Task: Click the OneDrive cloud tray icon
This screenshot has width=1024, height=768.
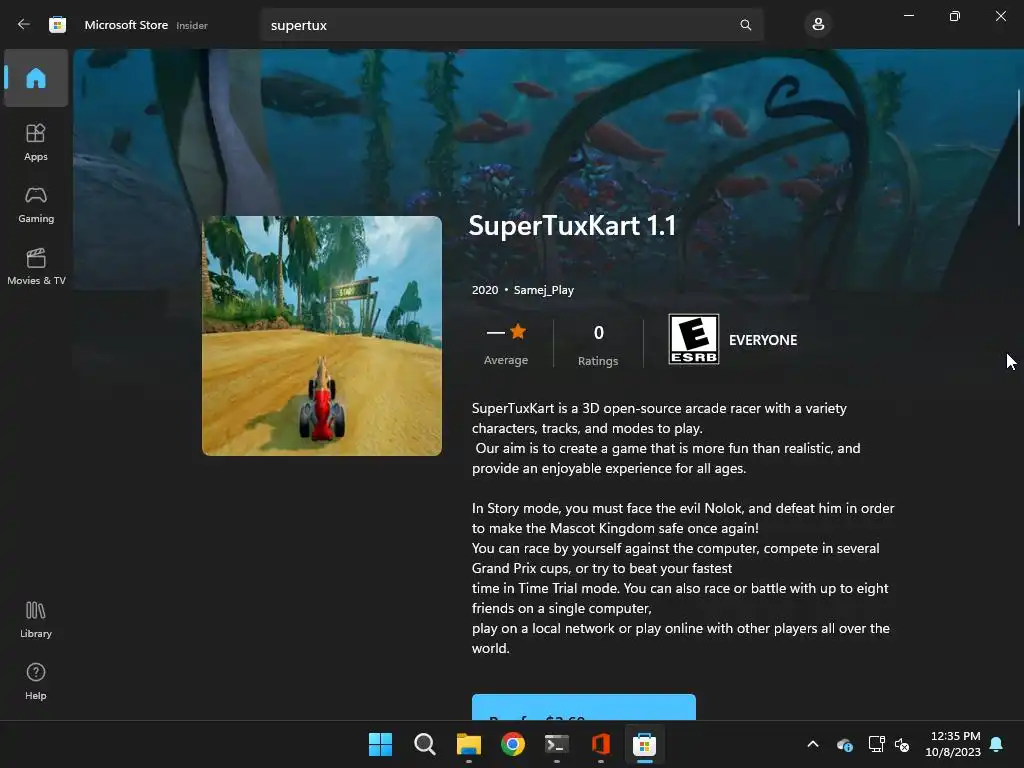Action: pyautogui.click(x=844, y=744)
